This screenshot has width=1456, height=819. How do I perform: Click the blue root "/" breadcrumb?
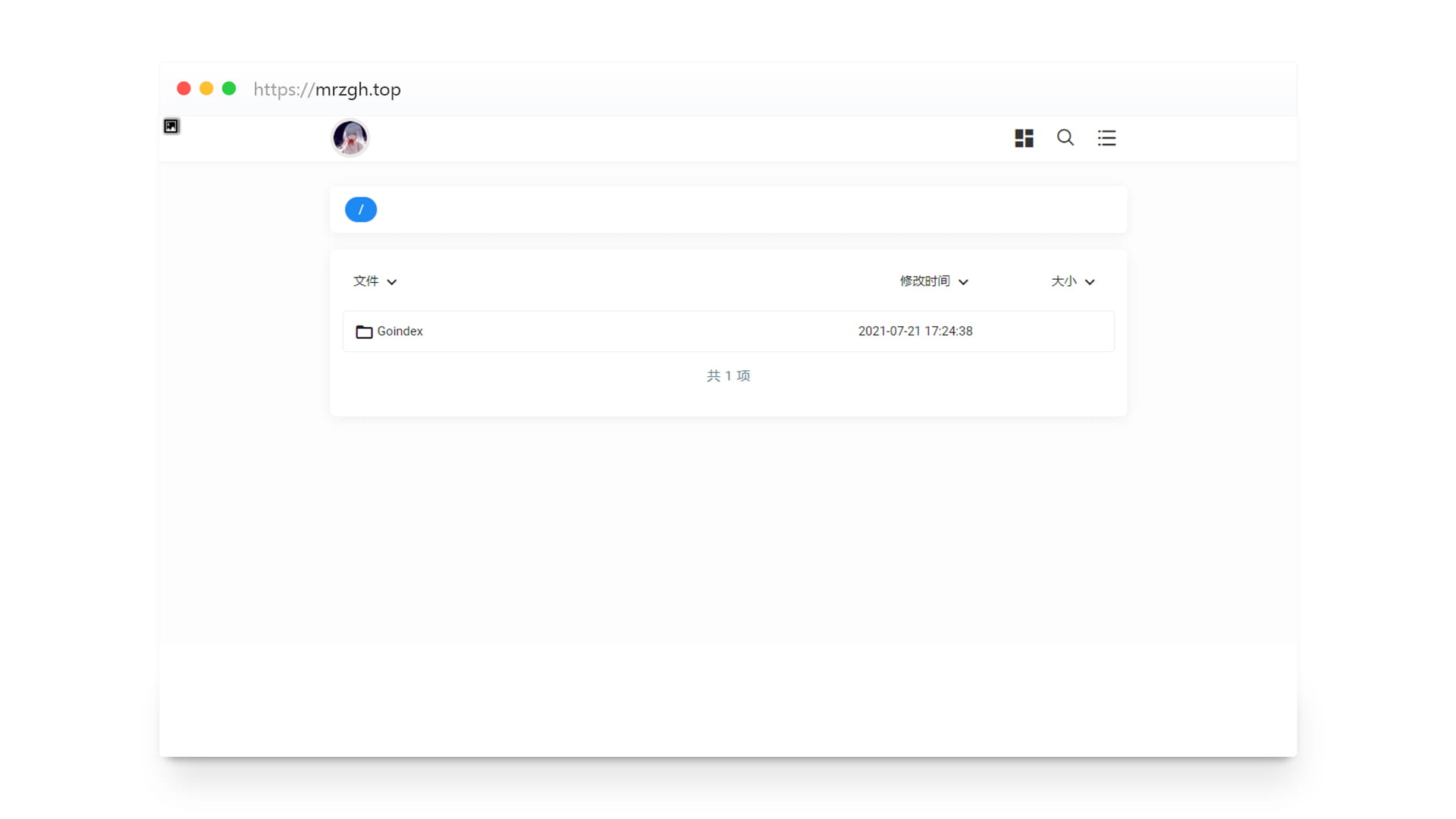361,209
